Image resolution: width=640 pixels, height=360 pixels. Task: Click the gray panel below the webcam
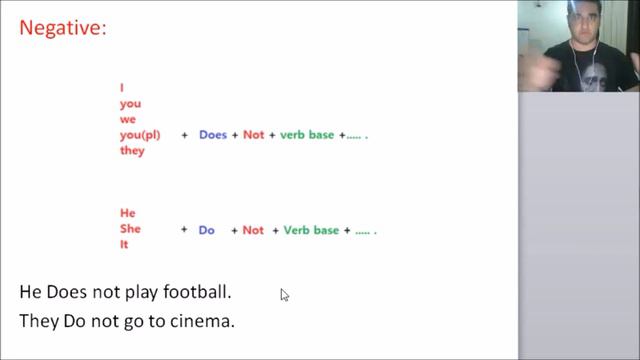coord(579,226)
